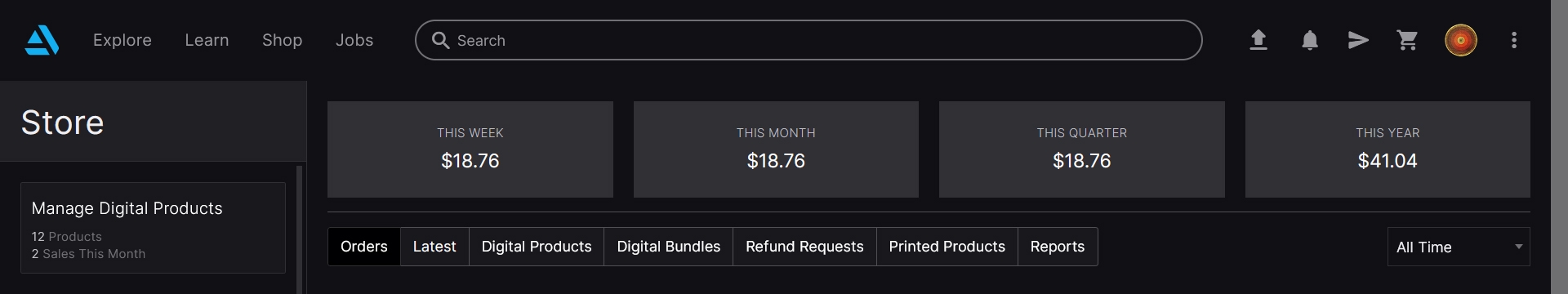The image size is (1568, 294).
Task: Focus the Search input field
Action: pyautogui.click(x=808, y=40)
